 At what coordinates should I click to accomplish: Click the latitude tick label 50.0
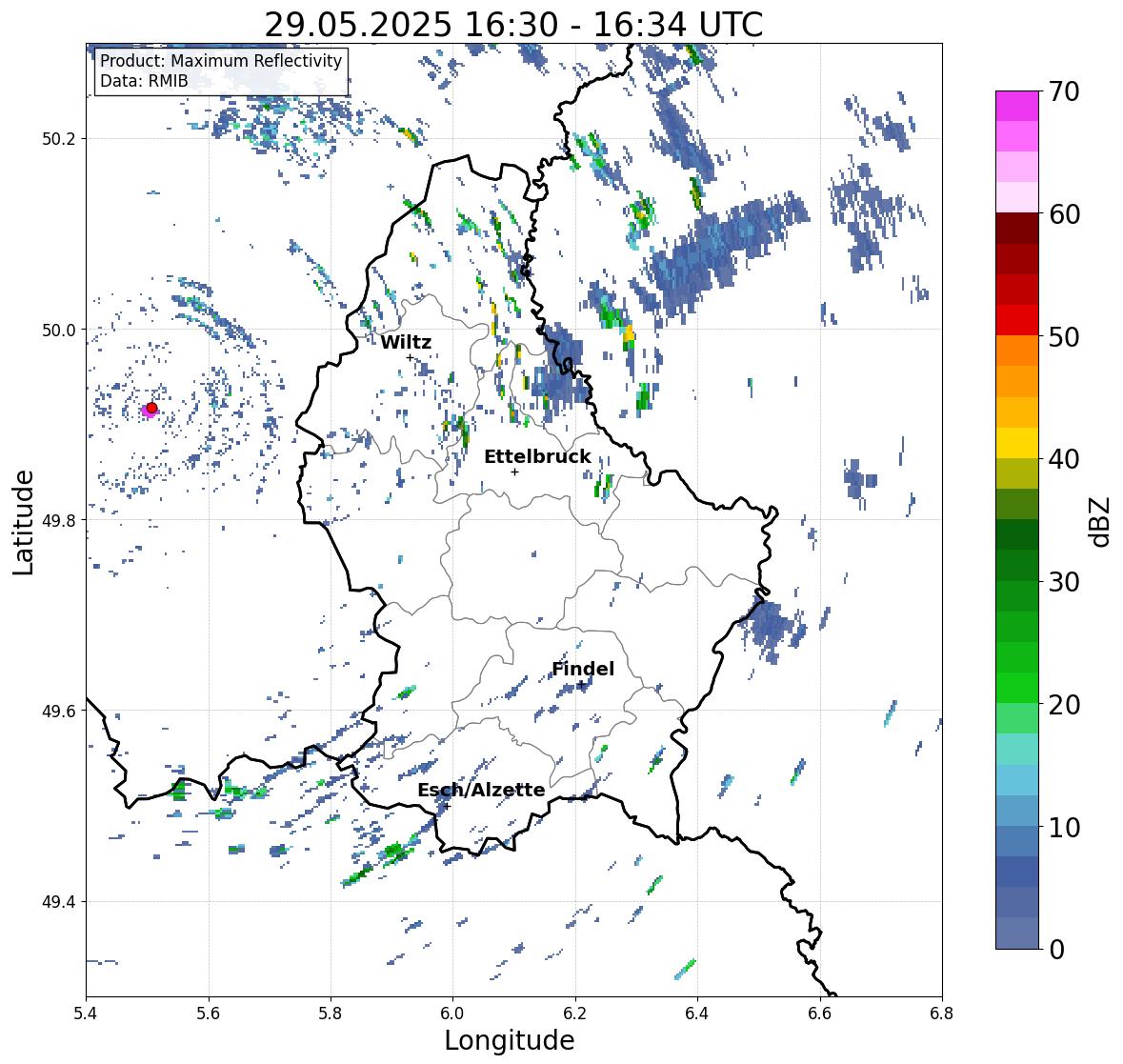pos(59,331)
